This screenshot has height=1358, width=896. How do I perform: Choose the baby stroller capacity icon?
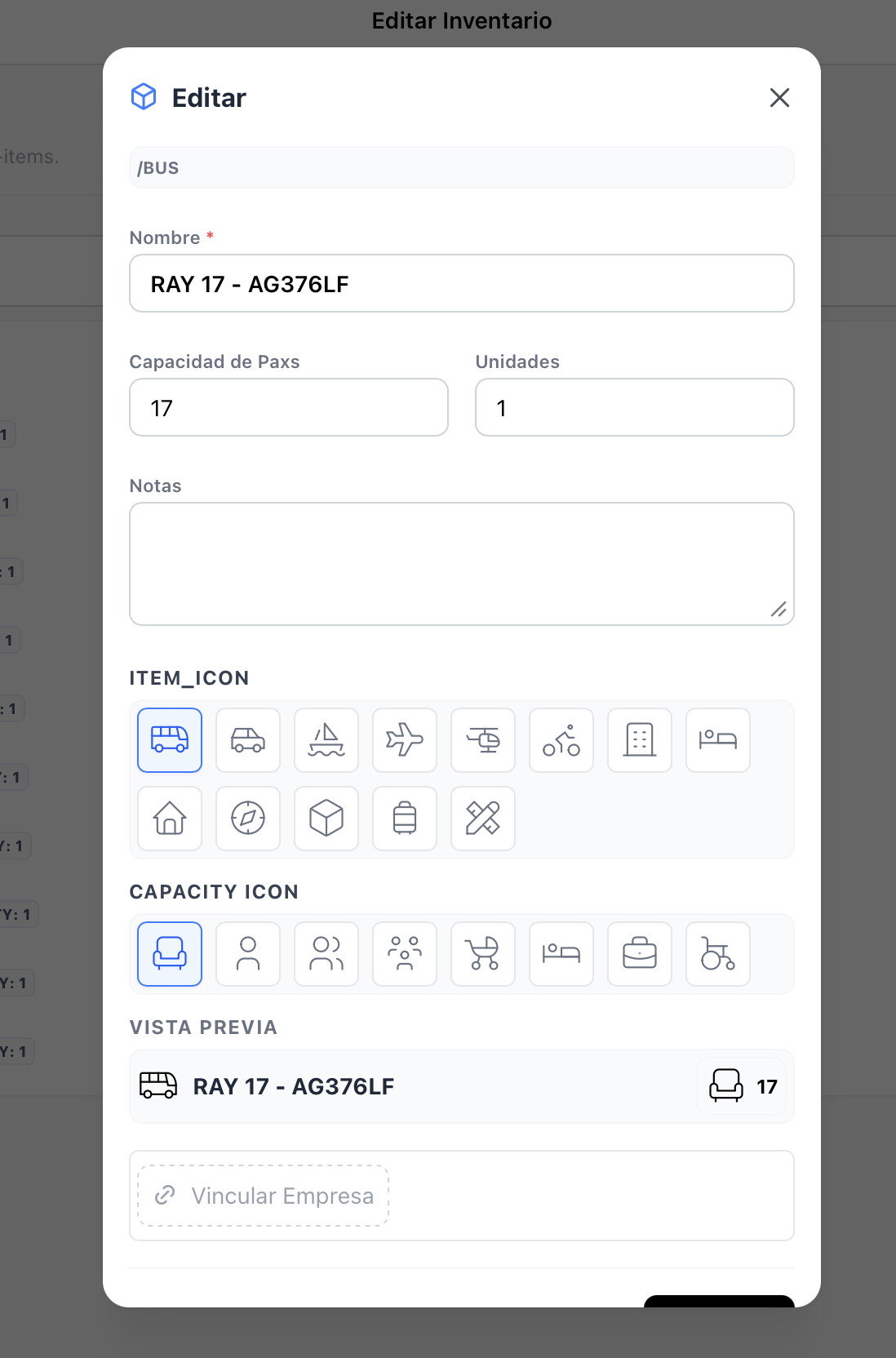[x=483, y=954]
